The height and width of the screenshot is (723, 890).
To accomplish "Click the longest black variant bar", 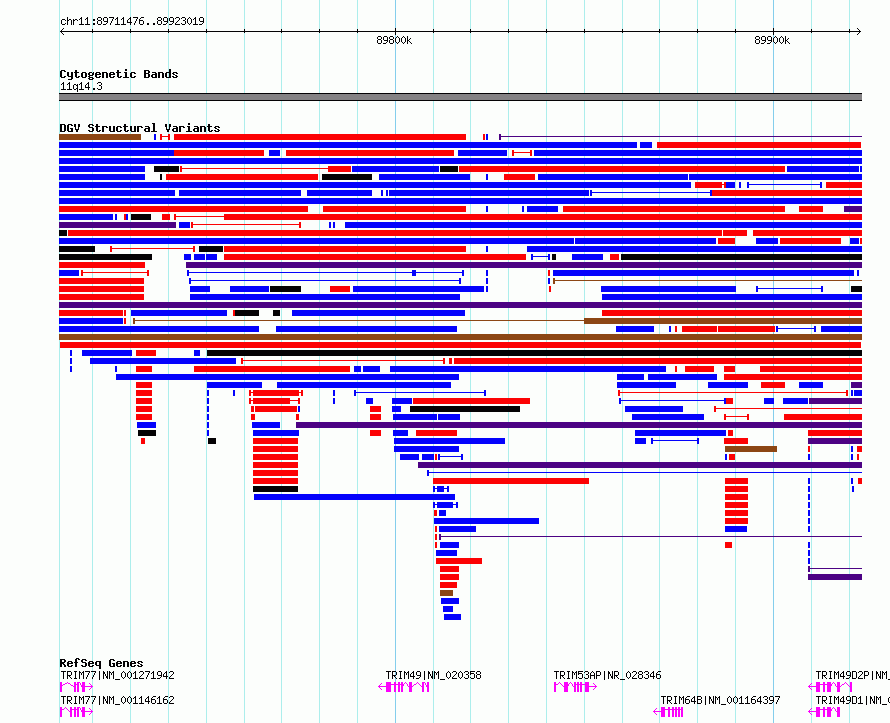I will [535, 353].
